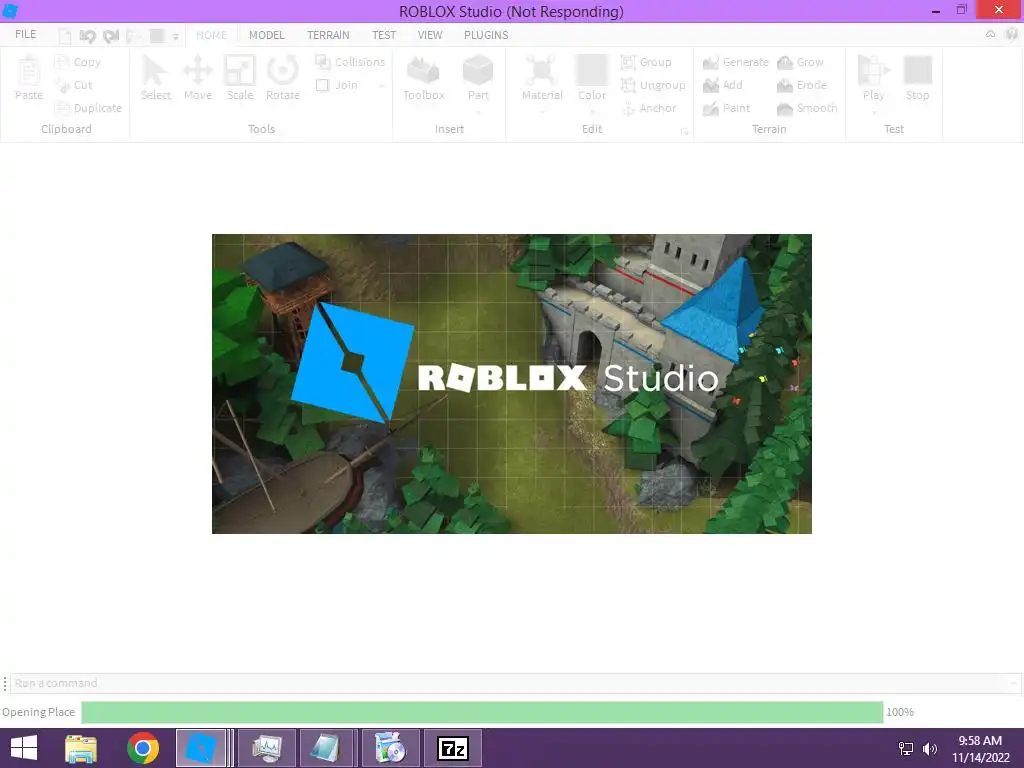Viewport: 1024px width, 768px height.
Task: Open the Help icon in ribbon corner
Action: coord(1012,35)
